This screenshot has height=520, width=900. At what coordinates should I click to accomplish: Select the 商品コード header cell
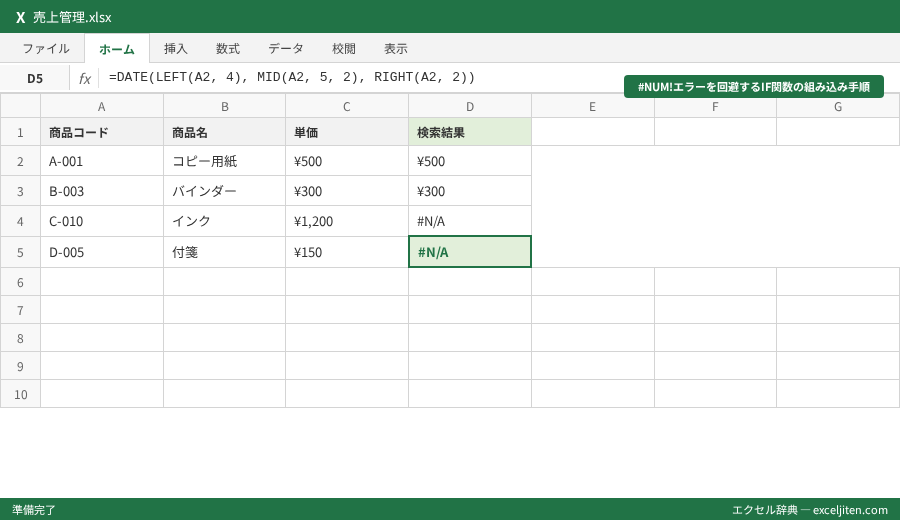[102, 132]
